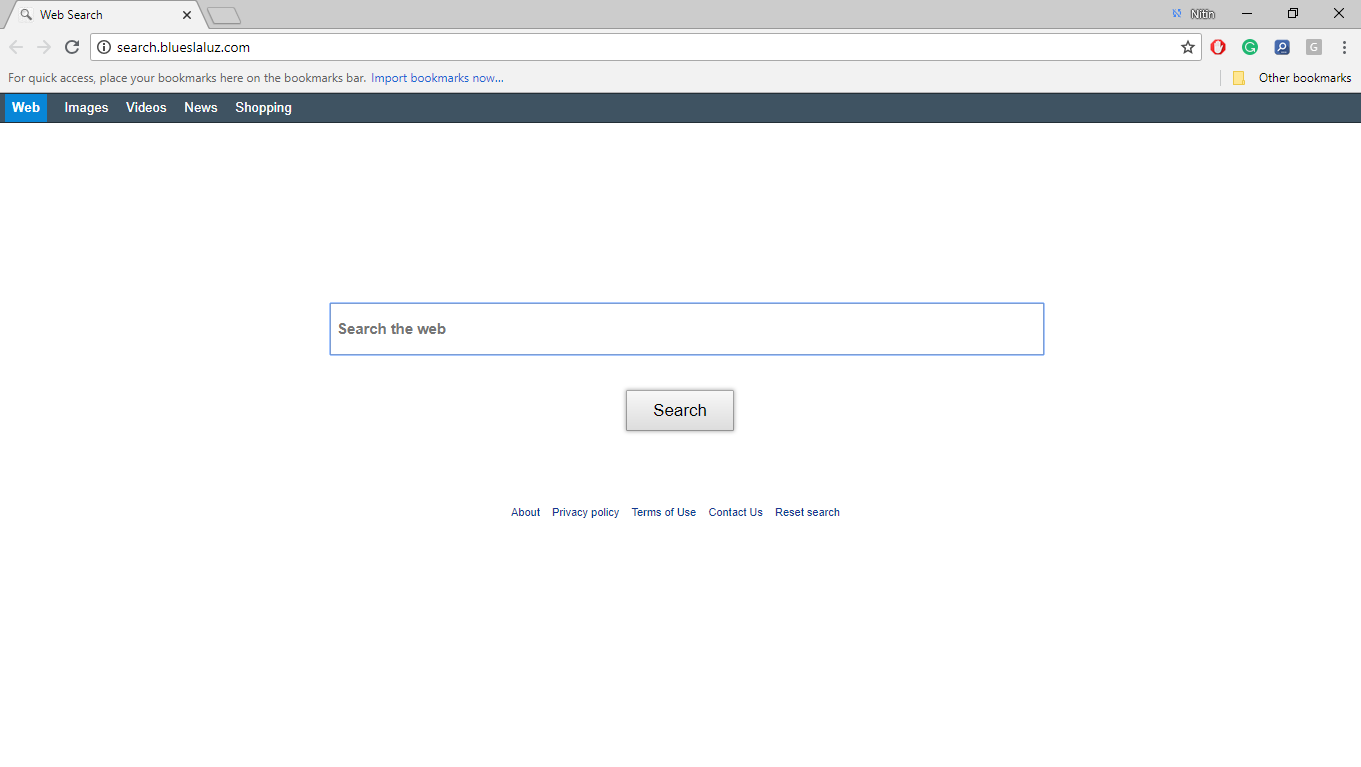Click the Reset search link
Image resolution: width=1361 pixels, height=767 pixels.
[807, 512]
